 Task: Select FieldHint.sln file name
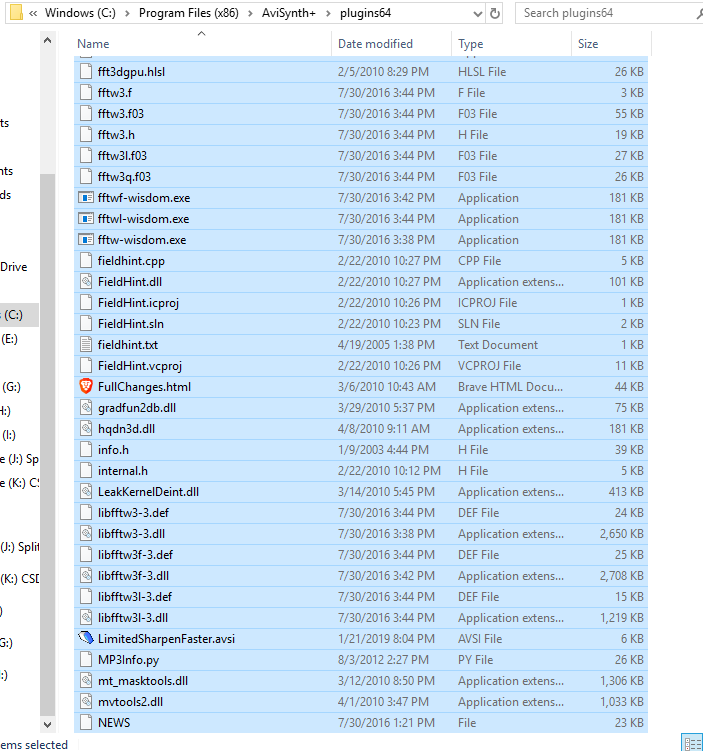pos(131,324)
